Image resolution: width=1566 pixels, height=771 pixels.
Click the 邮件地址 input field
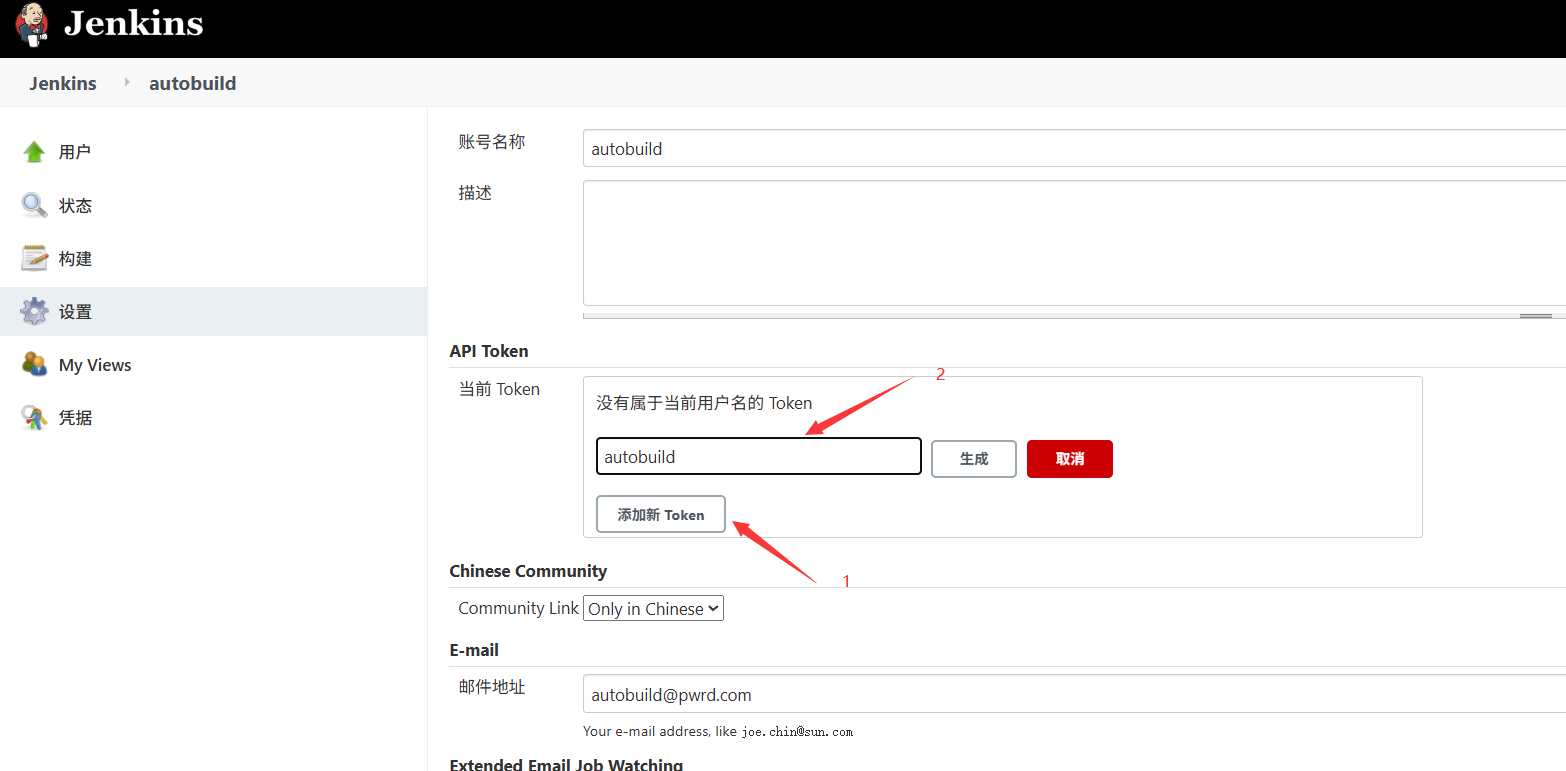[1074, 694]
